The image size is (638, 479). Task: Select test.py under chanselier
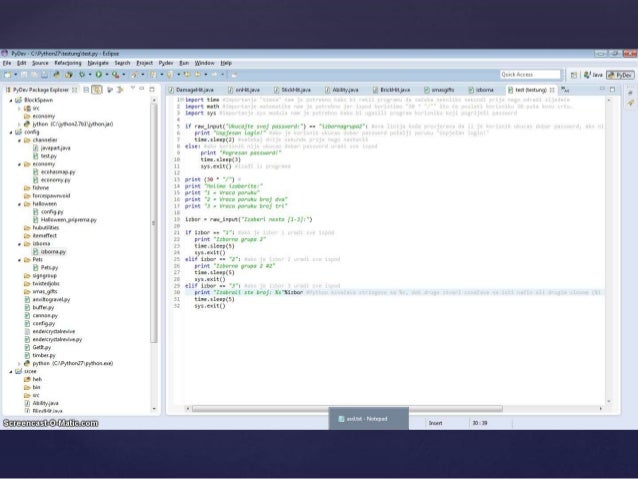(x=45, y=156)
